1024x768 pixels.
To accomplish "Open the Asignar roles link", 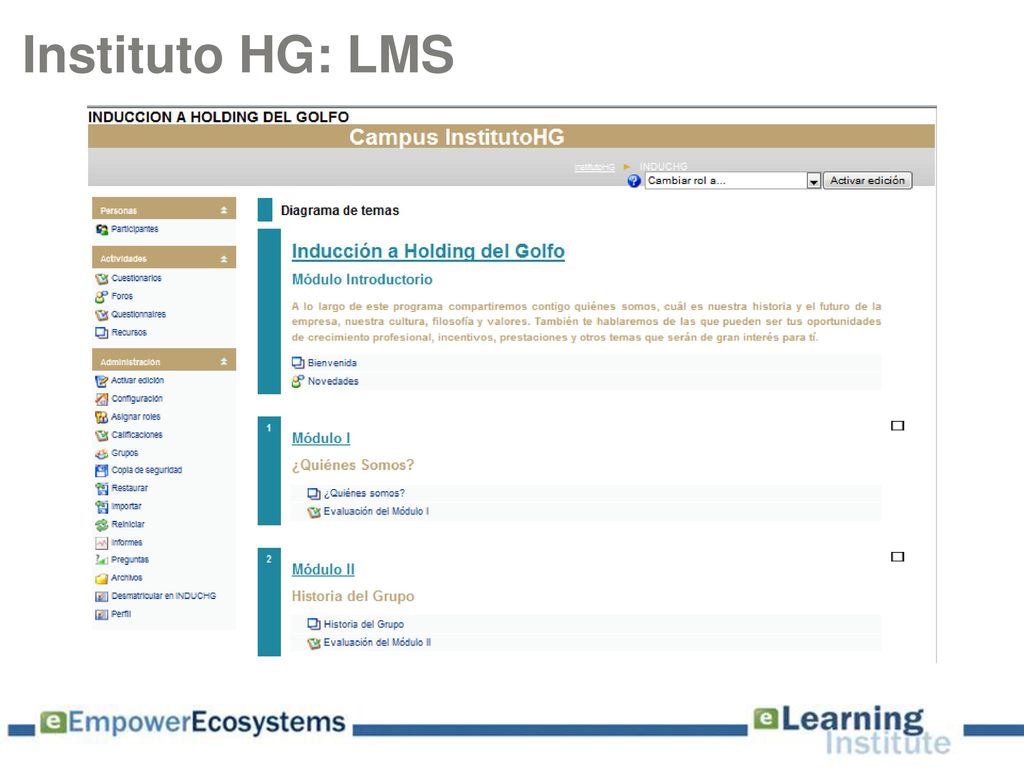I will coord(135,417).
